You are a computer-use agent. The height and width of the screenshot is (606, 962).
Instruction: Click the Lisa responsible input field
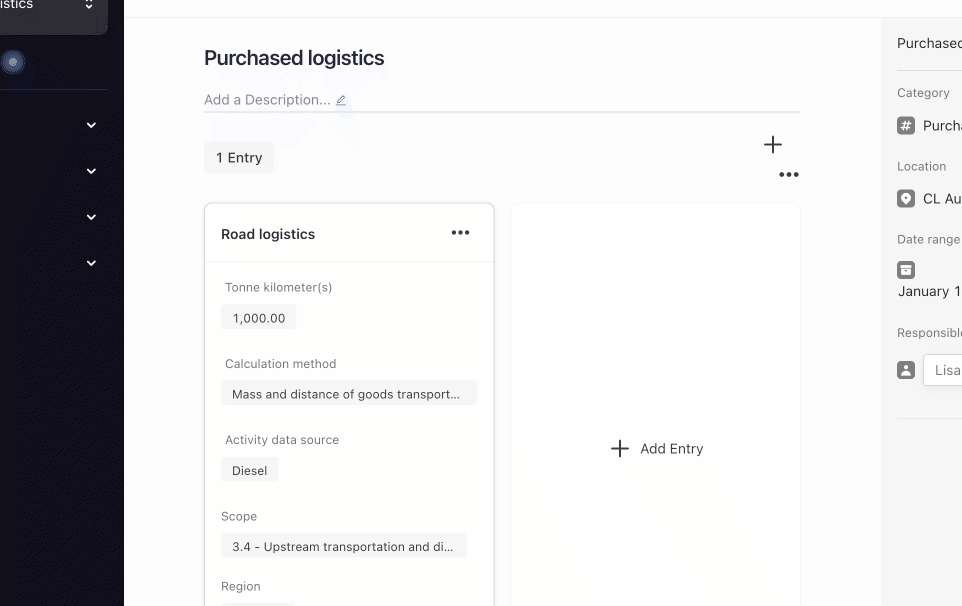943,370
